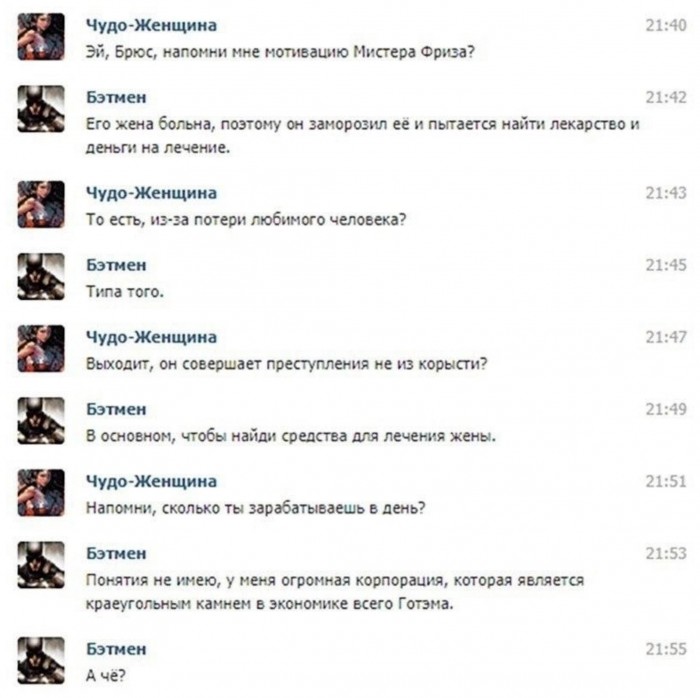Image resolution: width=700 pixels, height=698 pixels.
Task: Open Чудо-Женщина name link at 21:51
Action: pos(151,482)
